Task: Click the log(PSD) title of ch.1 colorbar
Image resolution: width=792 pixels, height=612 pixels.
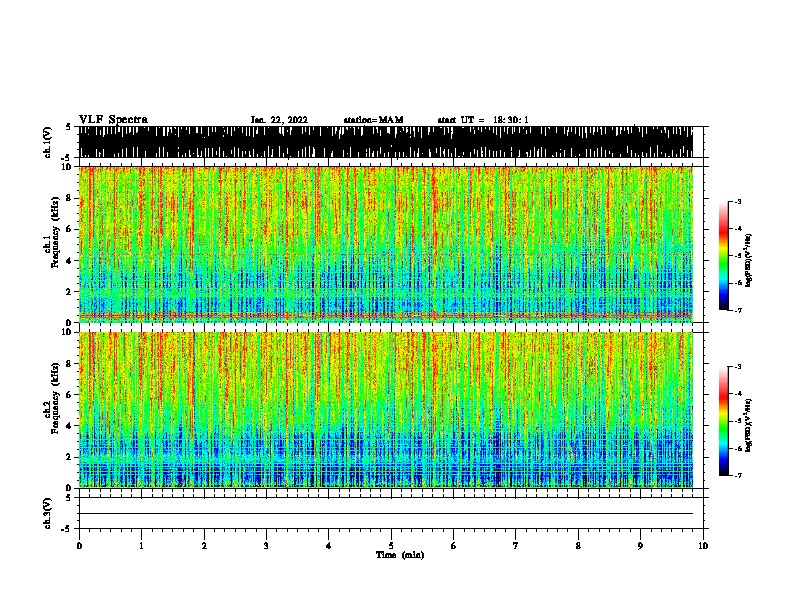Action: [749, 260]
